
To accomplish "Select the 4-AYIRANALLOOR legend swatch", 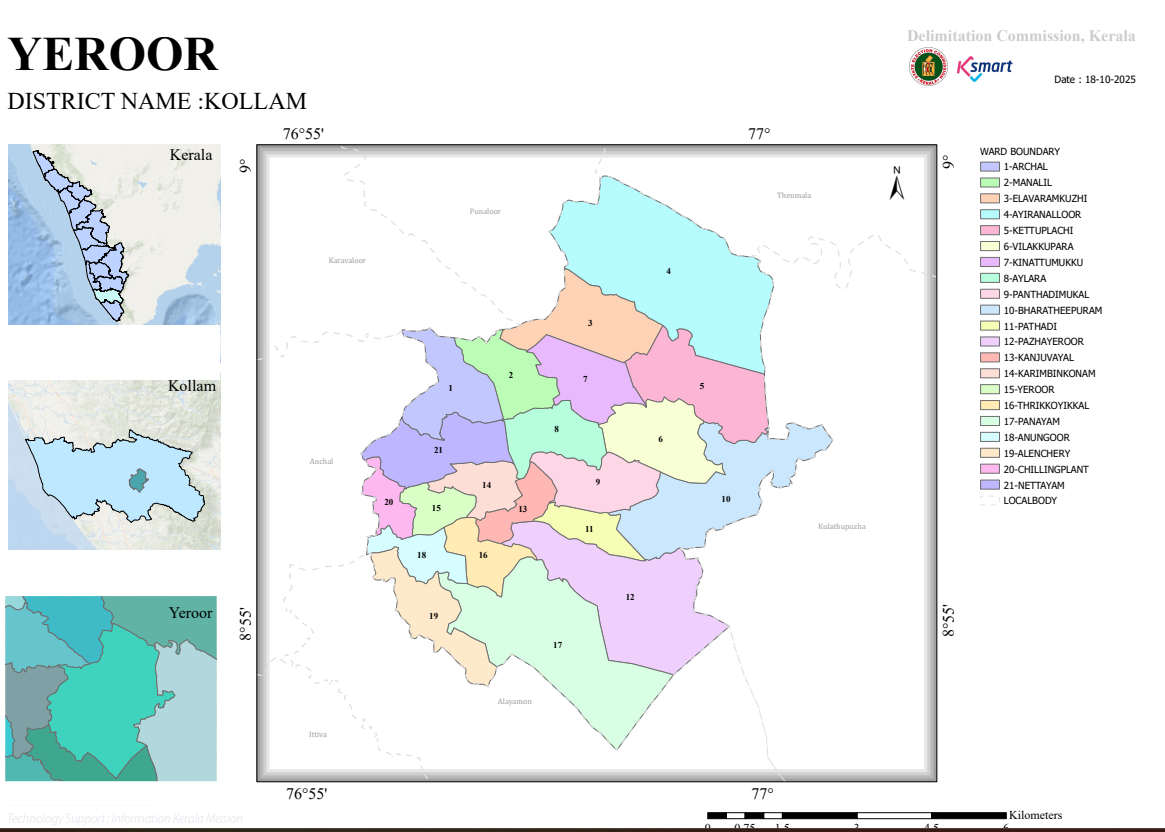I will pos(990,215).
